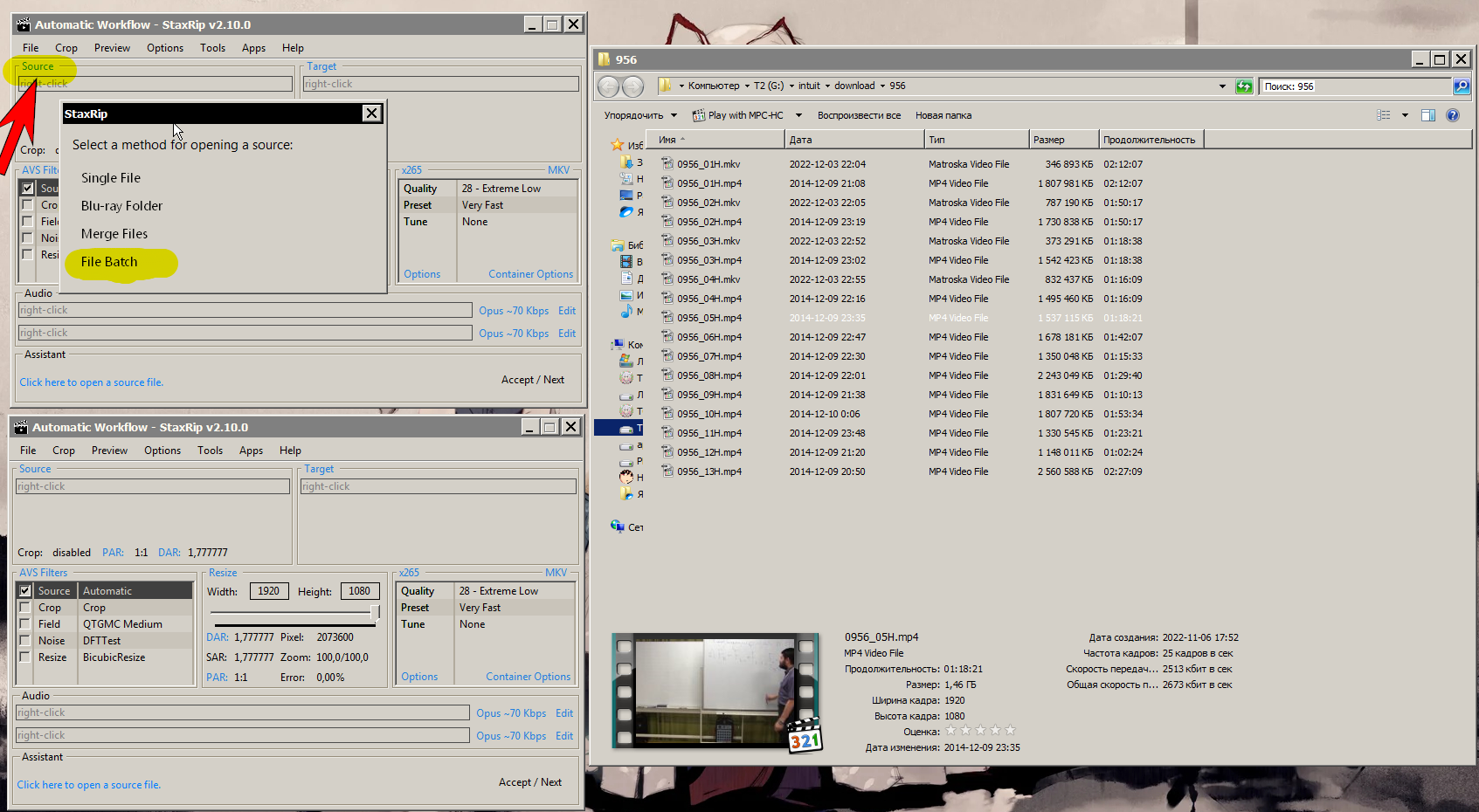Open Container Options link in lower StaxRip window
The image size is (1479, 812).
pos(528,677)
